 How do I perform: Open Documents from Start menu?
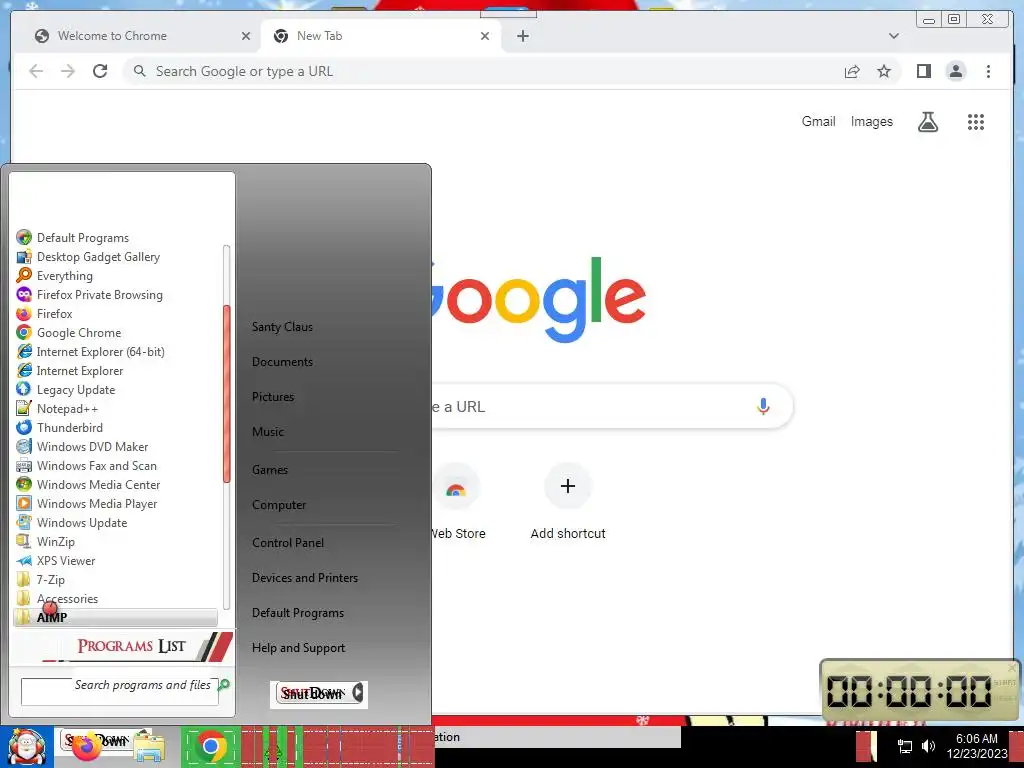click(x=282, y=362)
